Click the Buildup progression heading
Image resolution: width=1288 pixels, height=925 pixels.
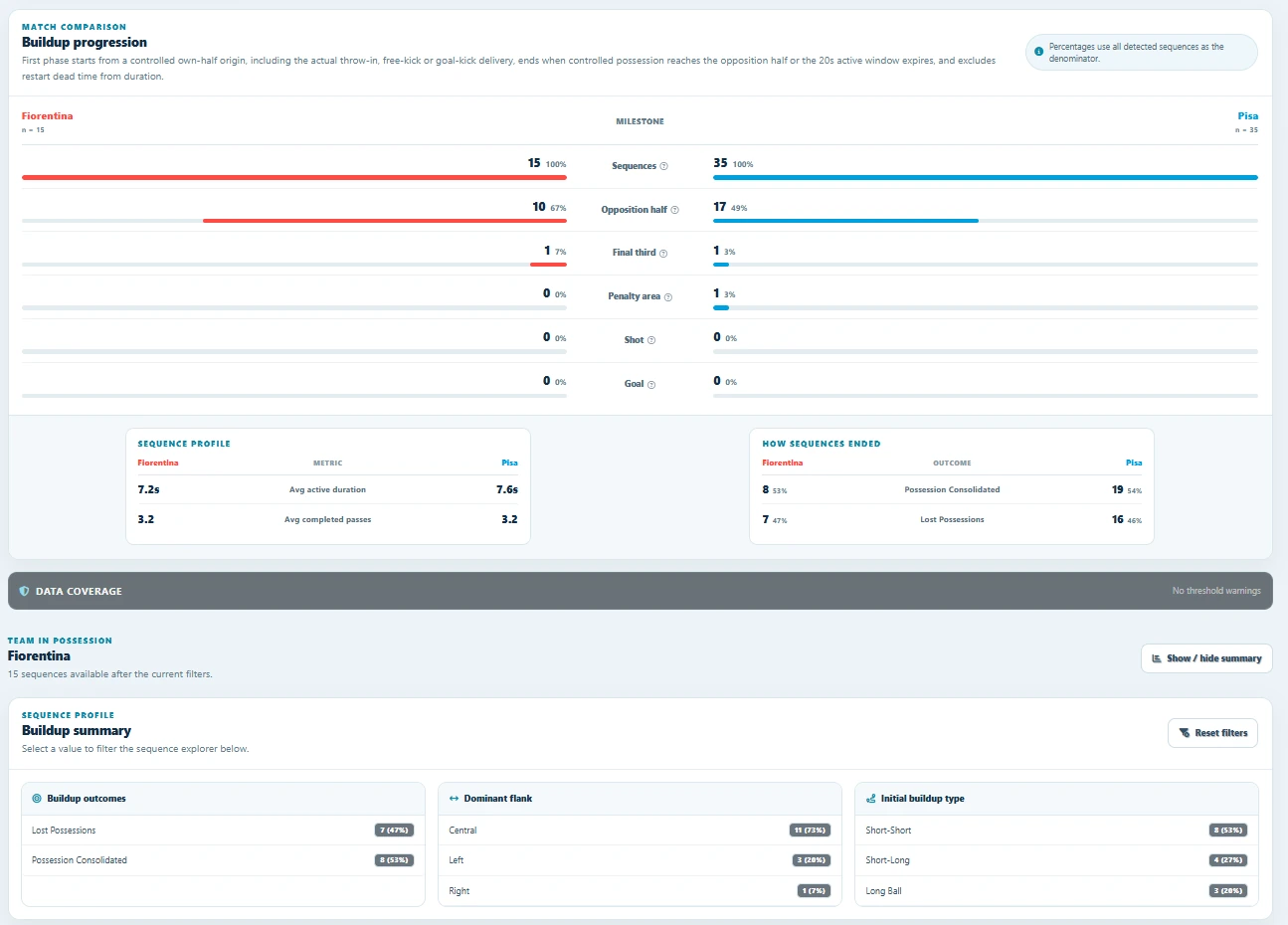click(x=85, y=43)
